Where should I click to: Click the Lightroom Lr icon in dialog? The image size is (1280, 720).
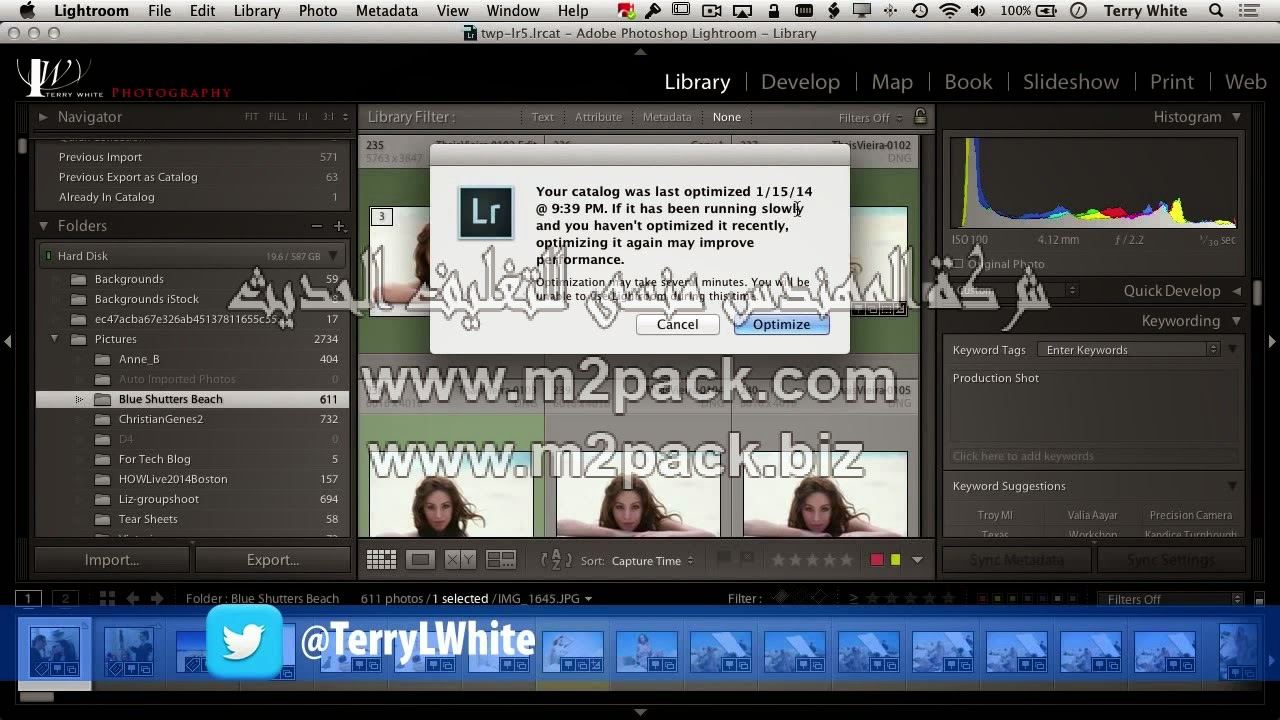pyautogui.click(x=486, y=212)
